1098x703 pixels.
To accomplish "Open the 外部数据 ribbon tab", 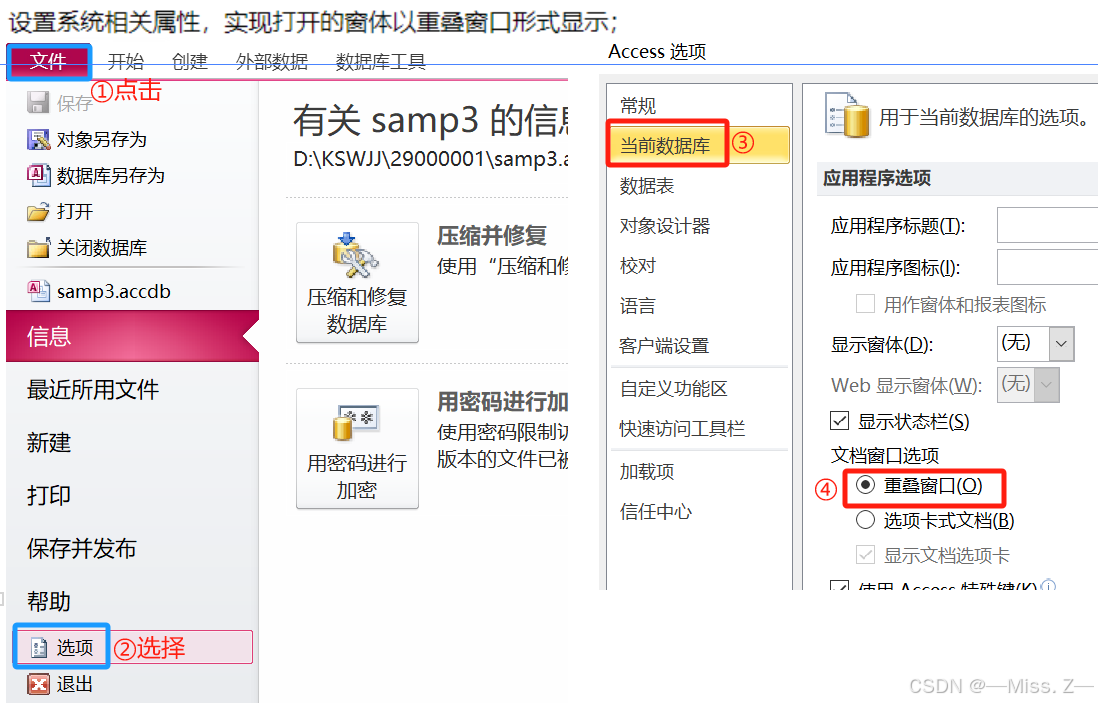I will coord(272,62).
